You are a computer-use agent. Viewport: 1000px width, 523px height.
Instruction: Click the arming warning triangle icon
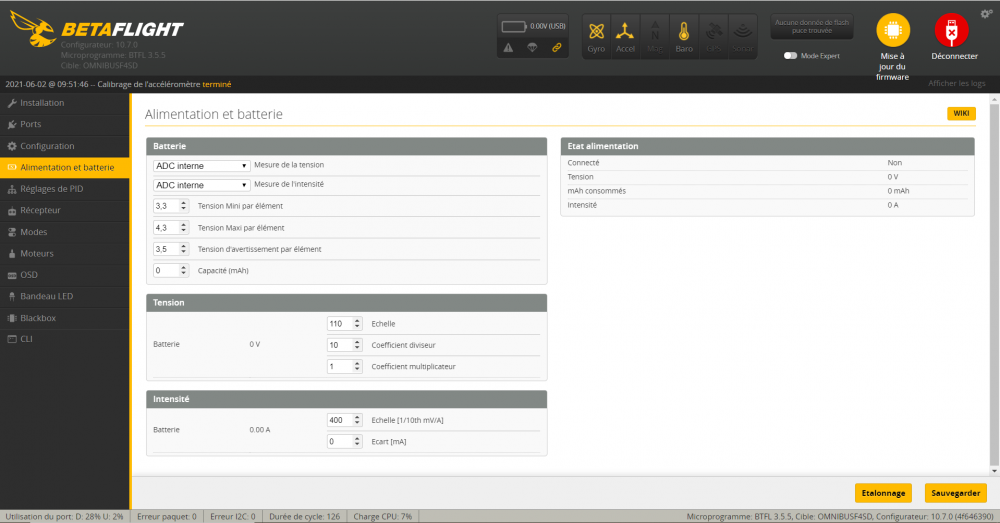(x=508, y=47)
